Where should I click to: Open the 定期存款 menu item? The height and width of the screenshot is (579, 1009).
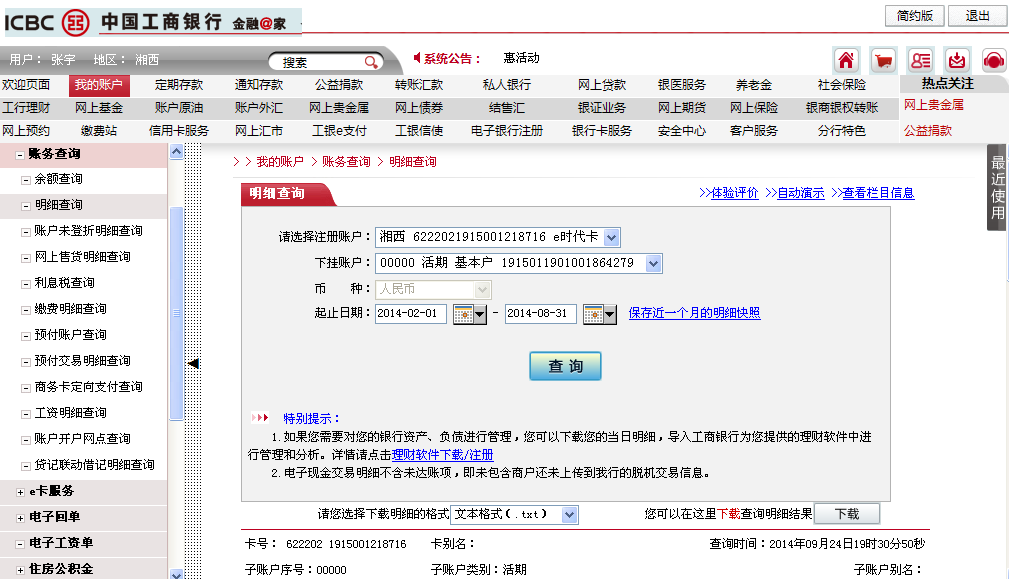click(179, 85)
